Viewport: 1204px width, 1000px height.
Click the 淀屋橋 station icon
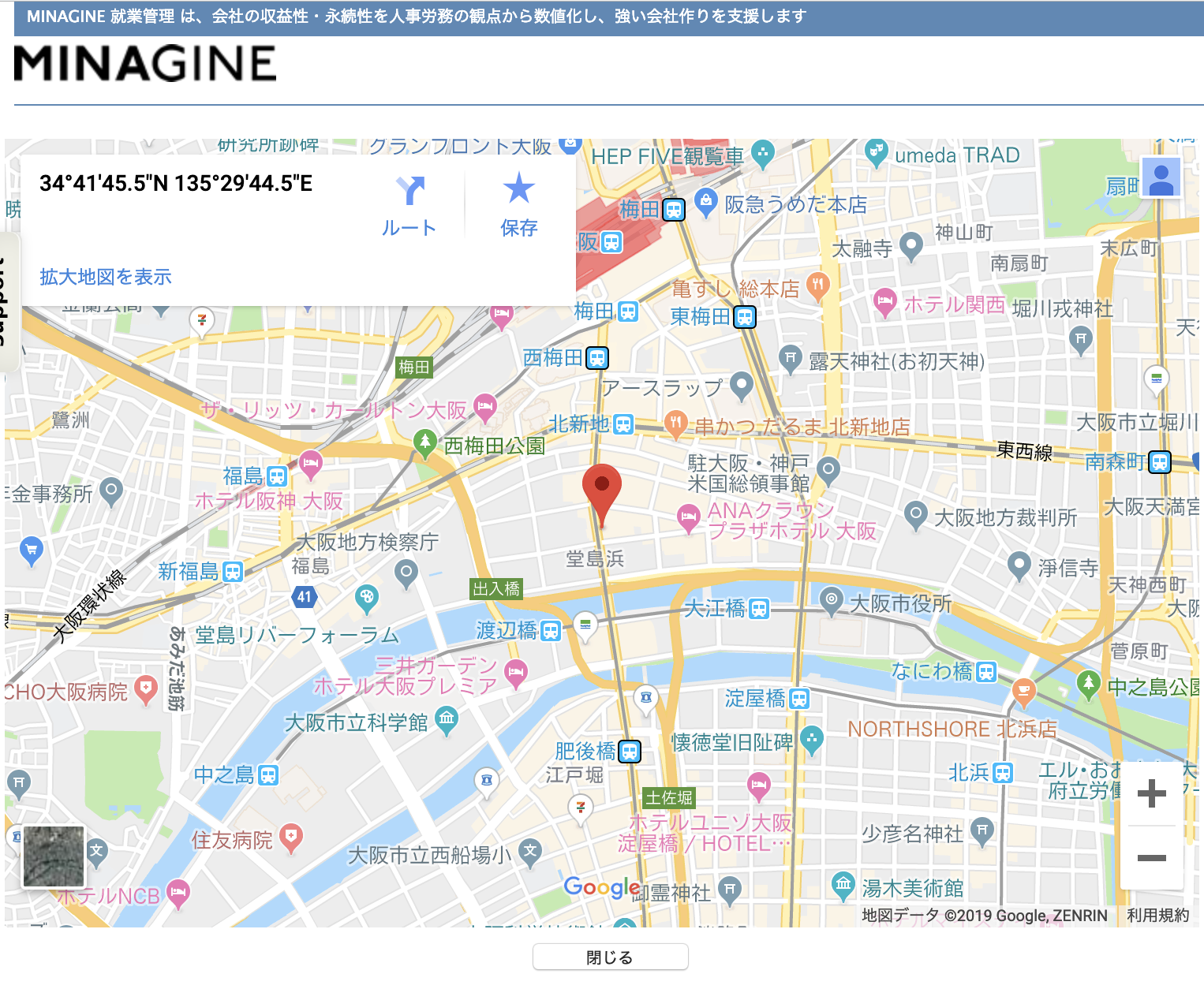(x=799, y=699)
